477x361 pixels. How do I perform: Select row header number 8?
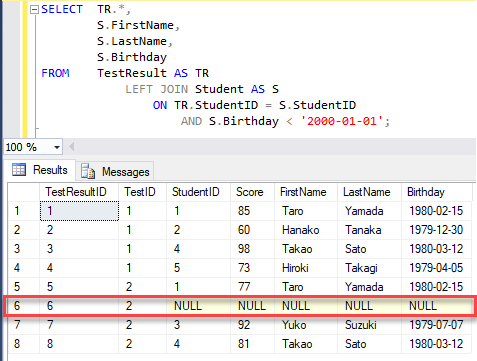(x=24, y=344)
